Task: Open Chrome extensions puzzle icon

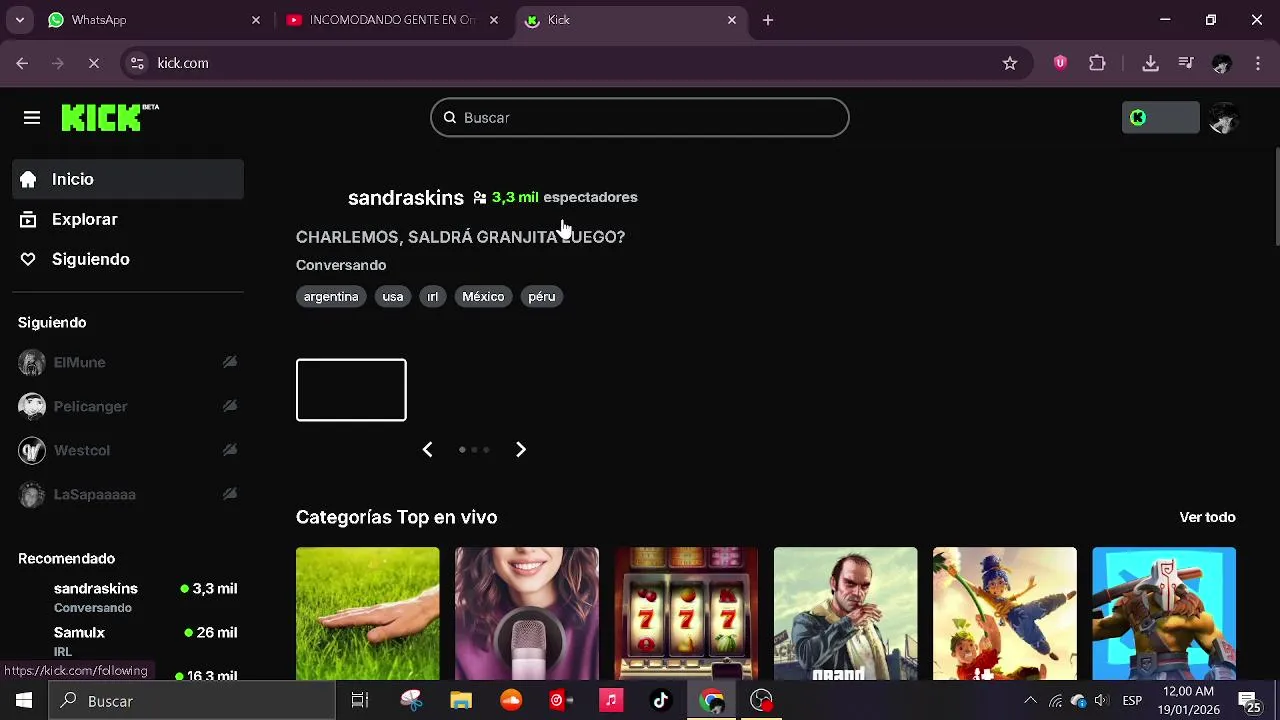Action: (1097, 63)
